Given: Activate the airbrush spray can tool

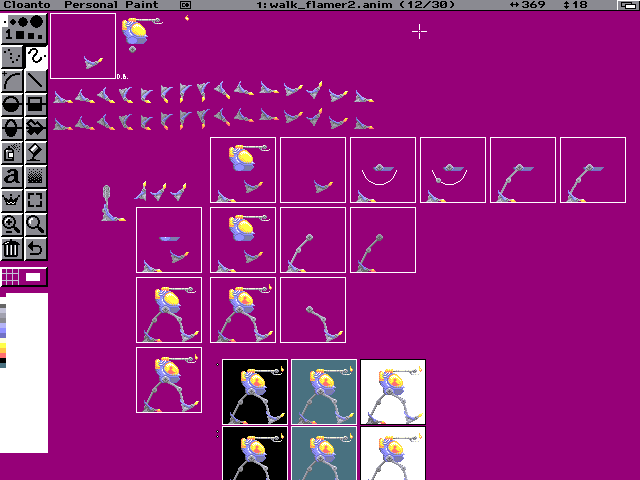Looking at the screenshot, I should pos(12,153).
